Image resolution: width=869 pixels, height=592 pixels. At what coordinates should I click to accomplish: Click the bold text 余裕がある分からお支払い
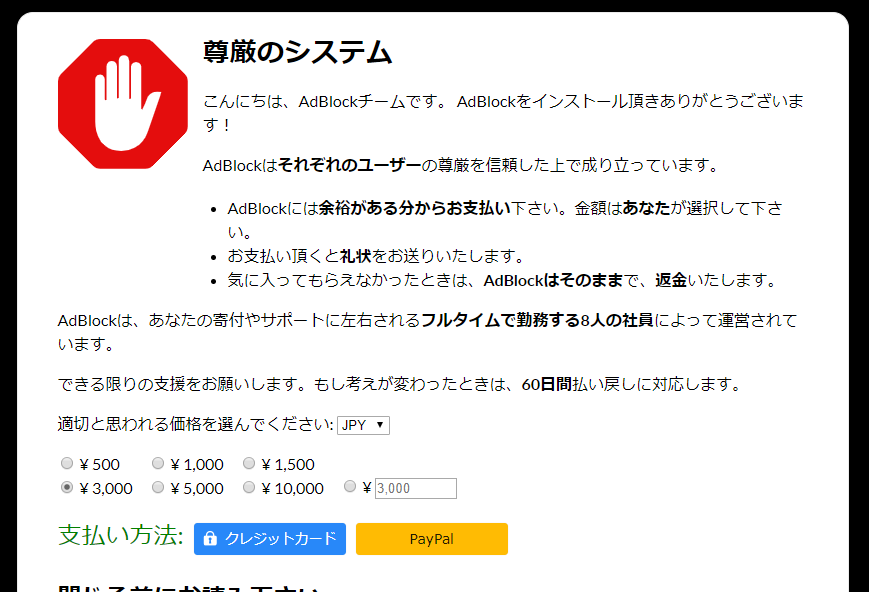pos(415,208)
